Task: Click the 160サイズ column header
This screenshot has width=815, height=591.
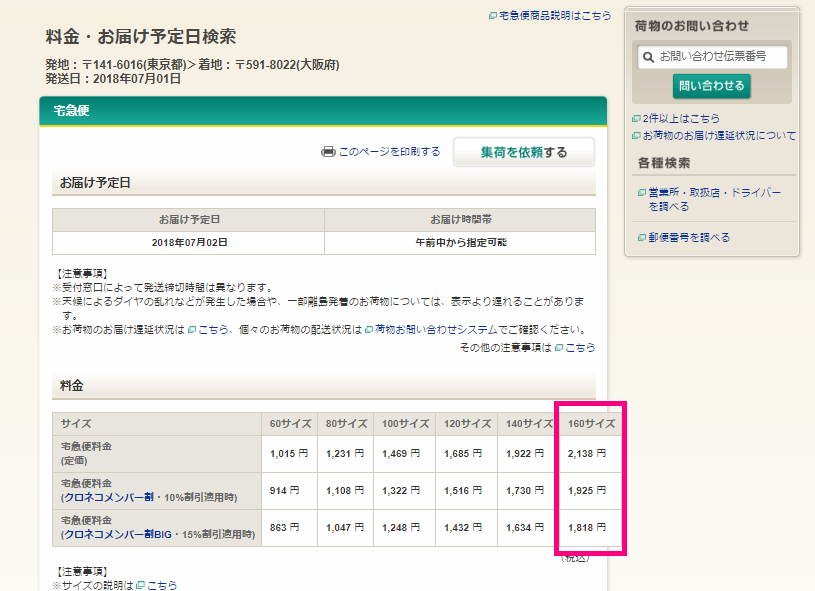Action: pos(590,424)
